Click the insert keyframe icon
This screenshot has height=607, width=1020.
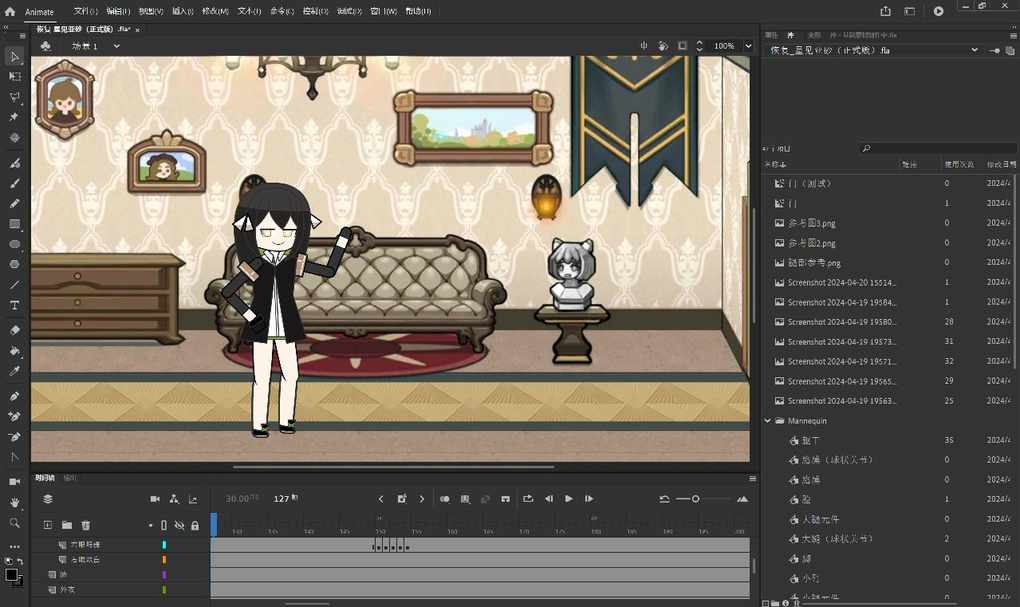click(401, 499)
